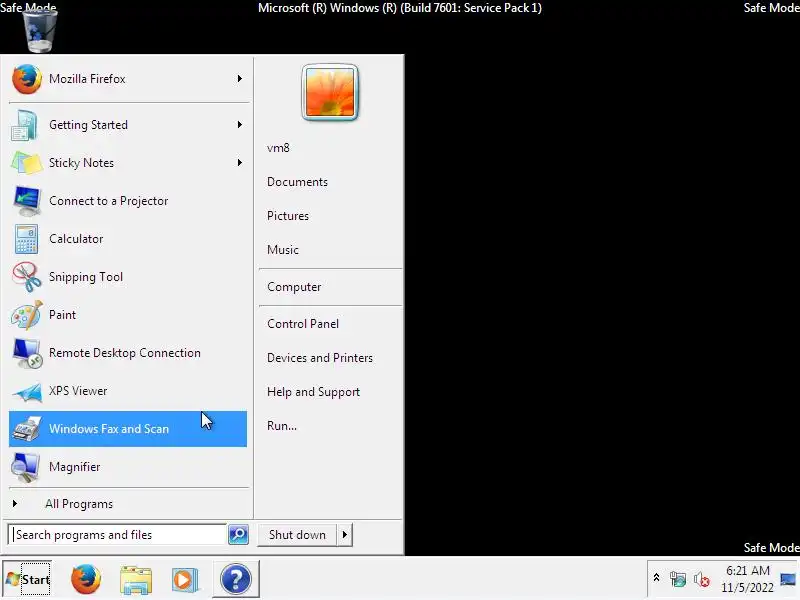Open Help and Support
The image size is (800, 600).
(x=313, y=392)
